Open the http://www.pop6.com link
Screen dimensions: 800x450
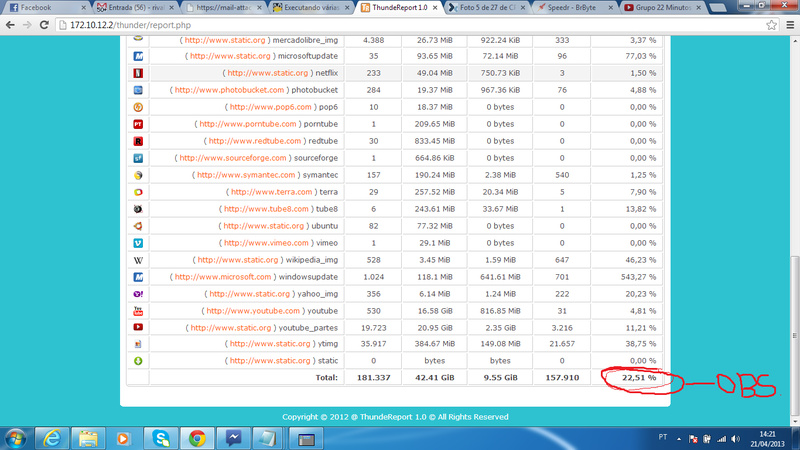[270, 107]
